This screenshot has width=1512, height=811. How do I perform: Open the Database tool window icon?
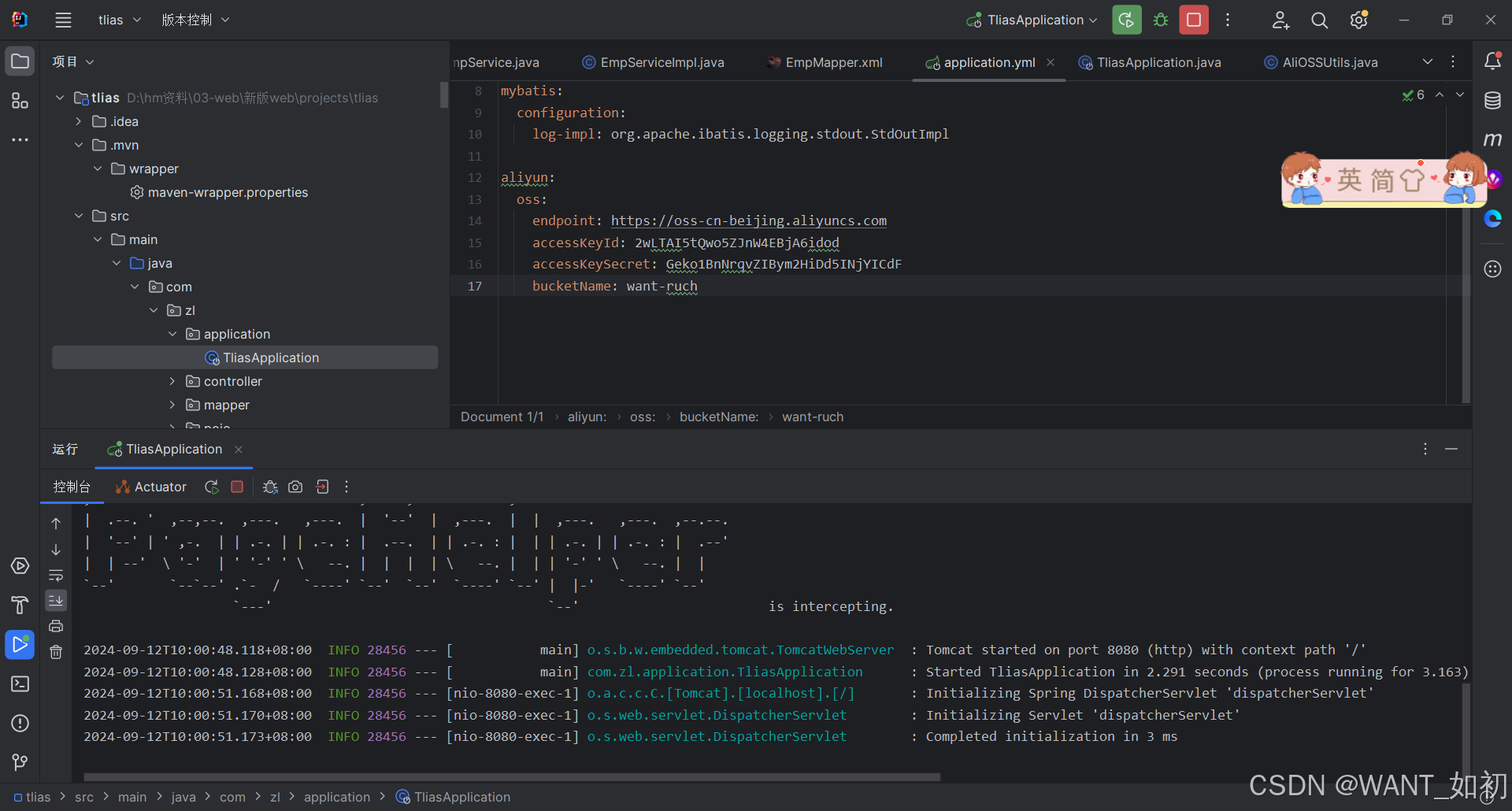coord(1492,101)
